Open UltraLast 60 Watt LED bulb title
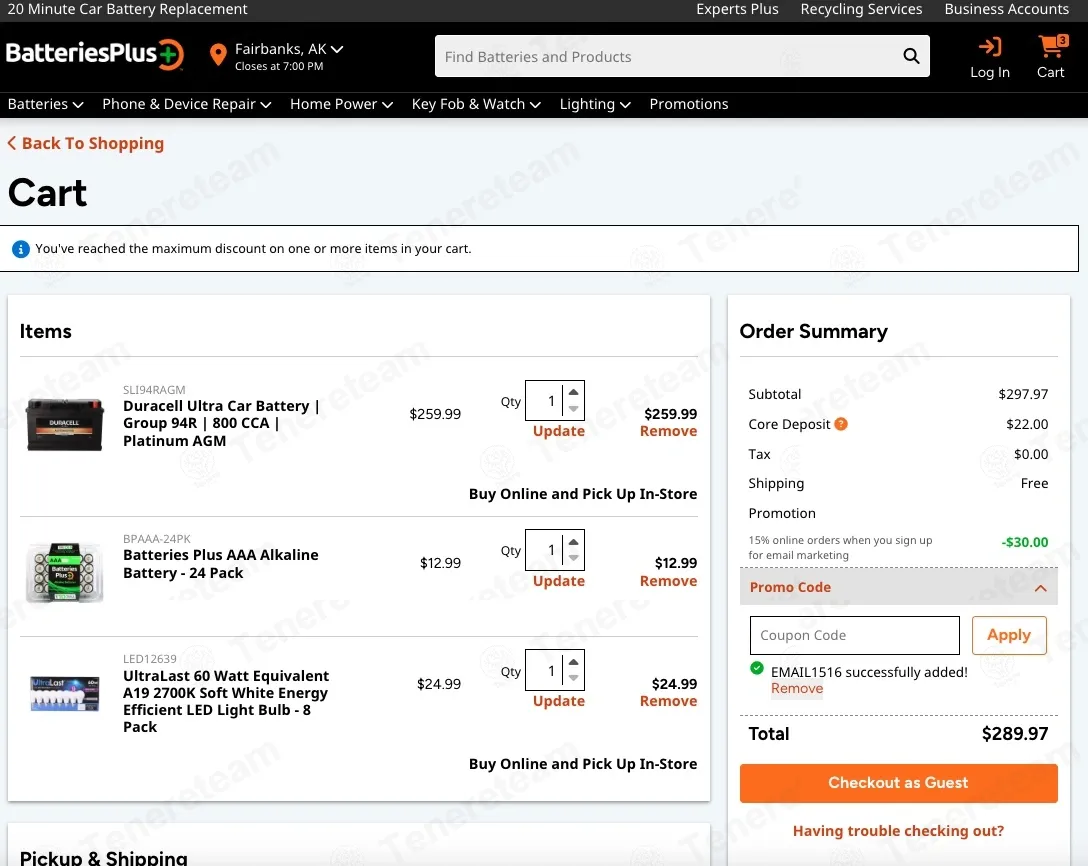Screen dimensions: 1088x866 [226, 701]
